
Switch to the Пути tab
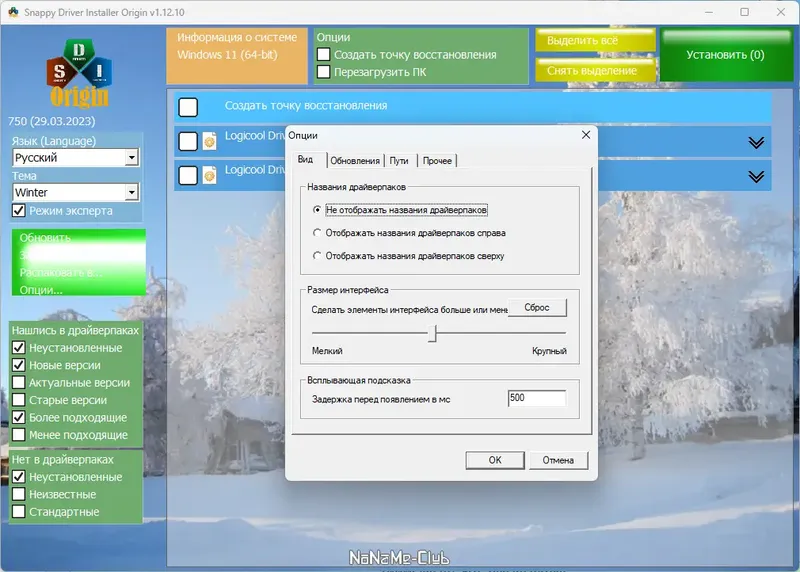399,161
